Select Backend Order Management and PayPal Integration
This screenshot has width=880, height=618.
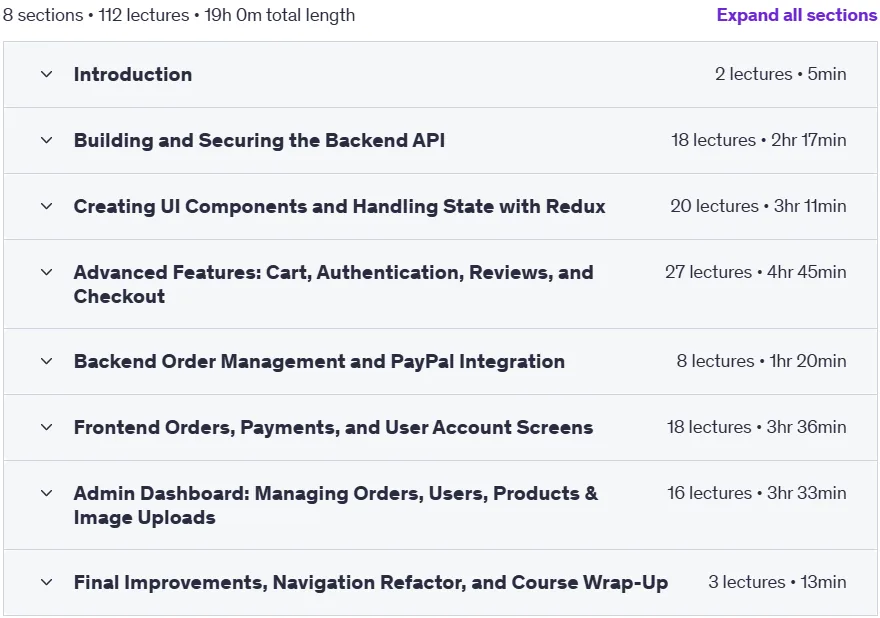[319, 361]
